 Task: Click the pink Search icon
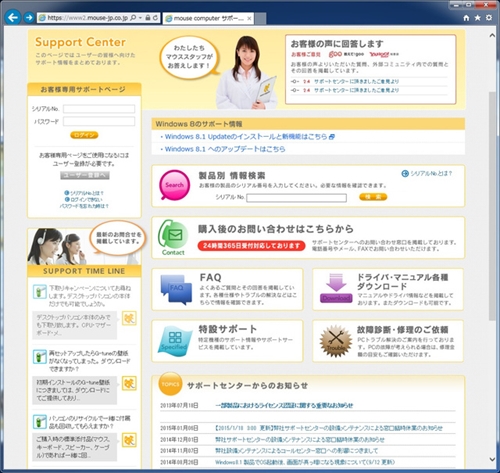(x=174, y=185)
